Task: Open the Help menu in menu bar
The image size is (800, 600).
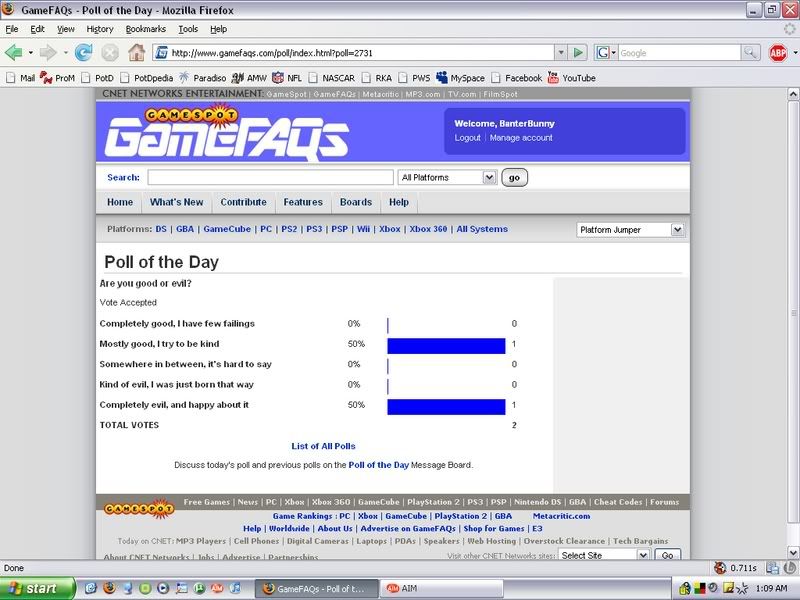Action: pyautogui.click(x=218, y=29)
